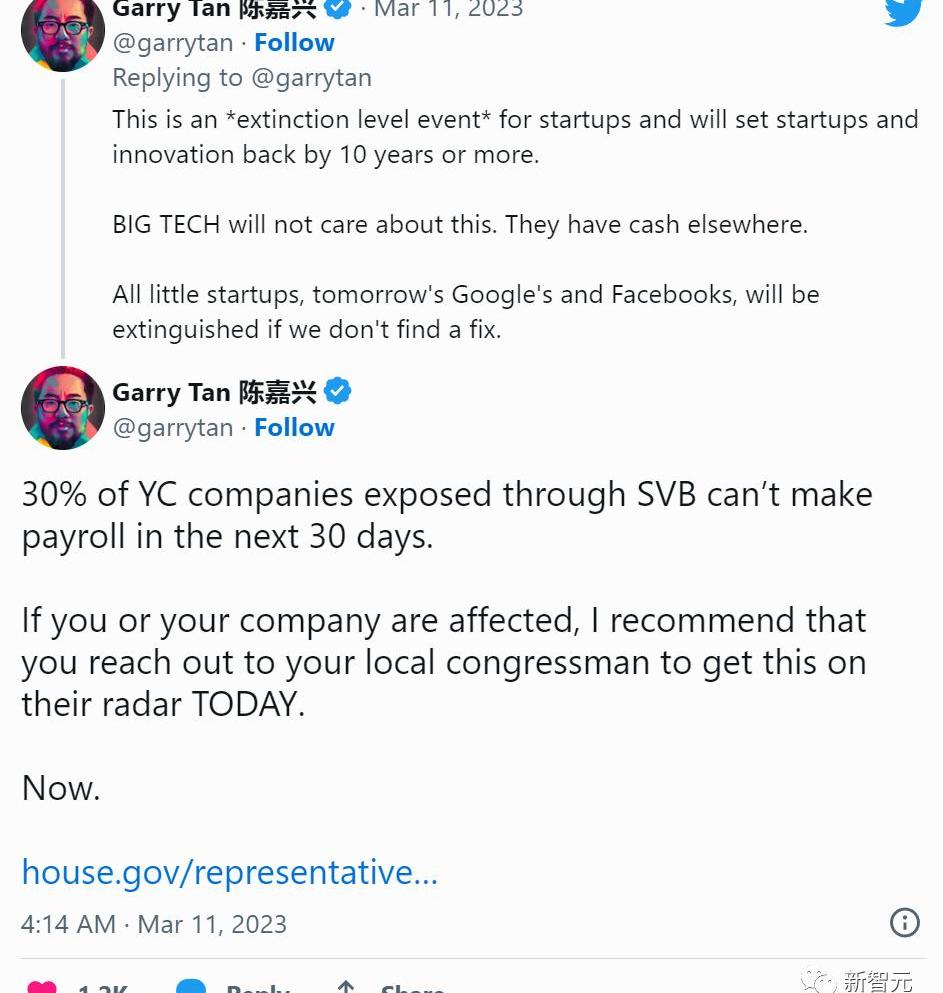Click the WeChat watermark logo
Screen dimensions: 943x993
pos(824,981)
